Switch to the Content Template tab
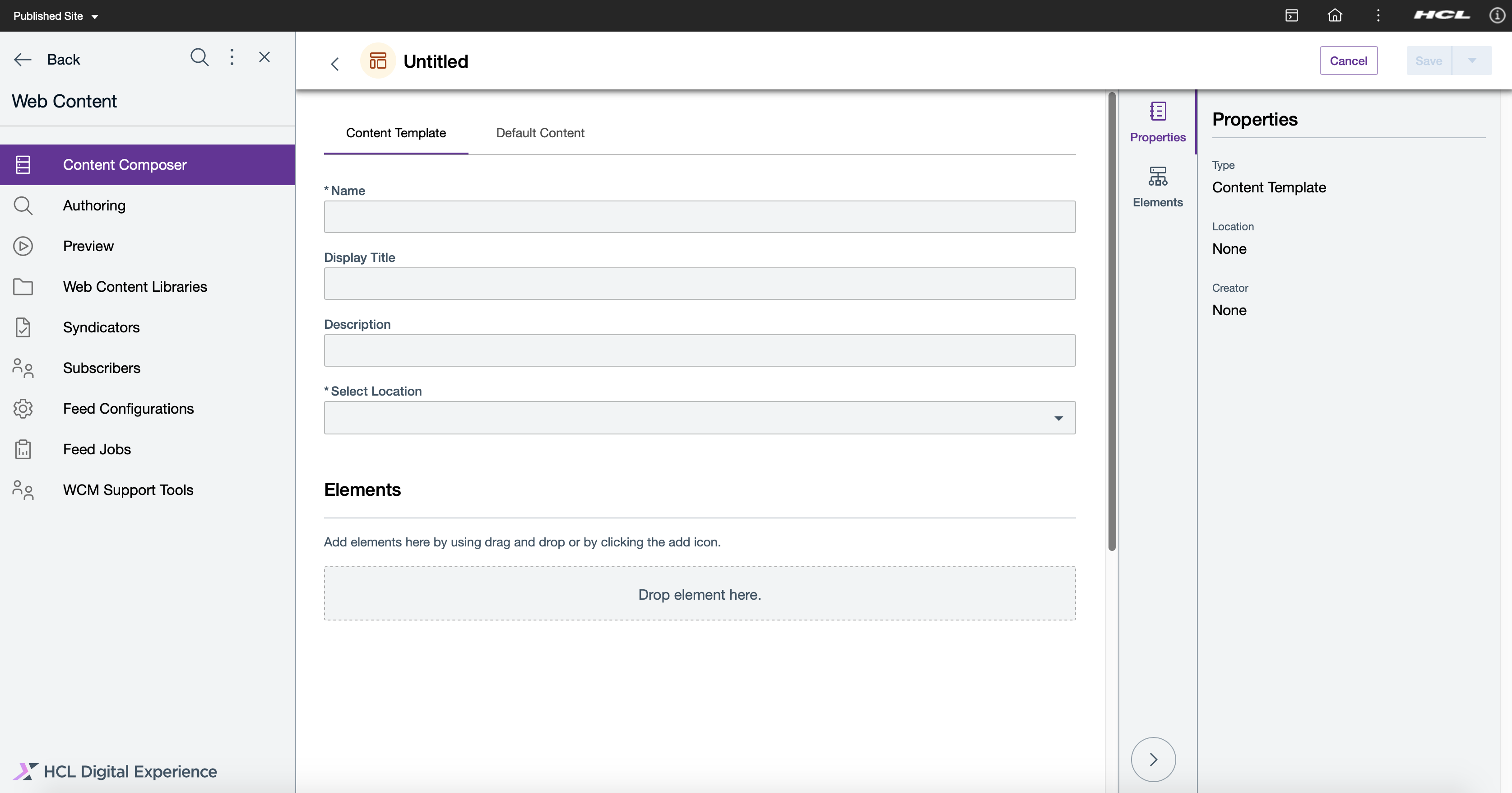The image size is (1512, 793). (396, 133)
